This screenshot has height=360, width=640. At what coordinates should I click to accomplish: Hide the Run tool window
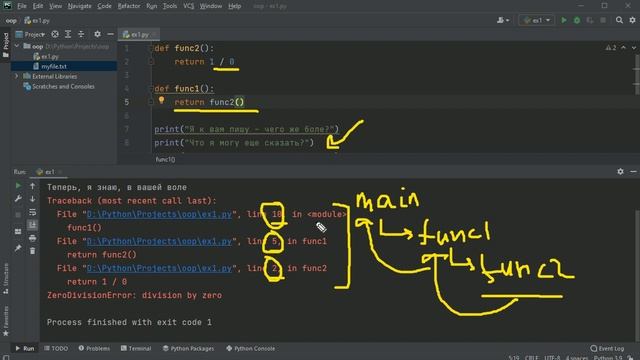click(x=633, y=171)
